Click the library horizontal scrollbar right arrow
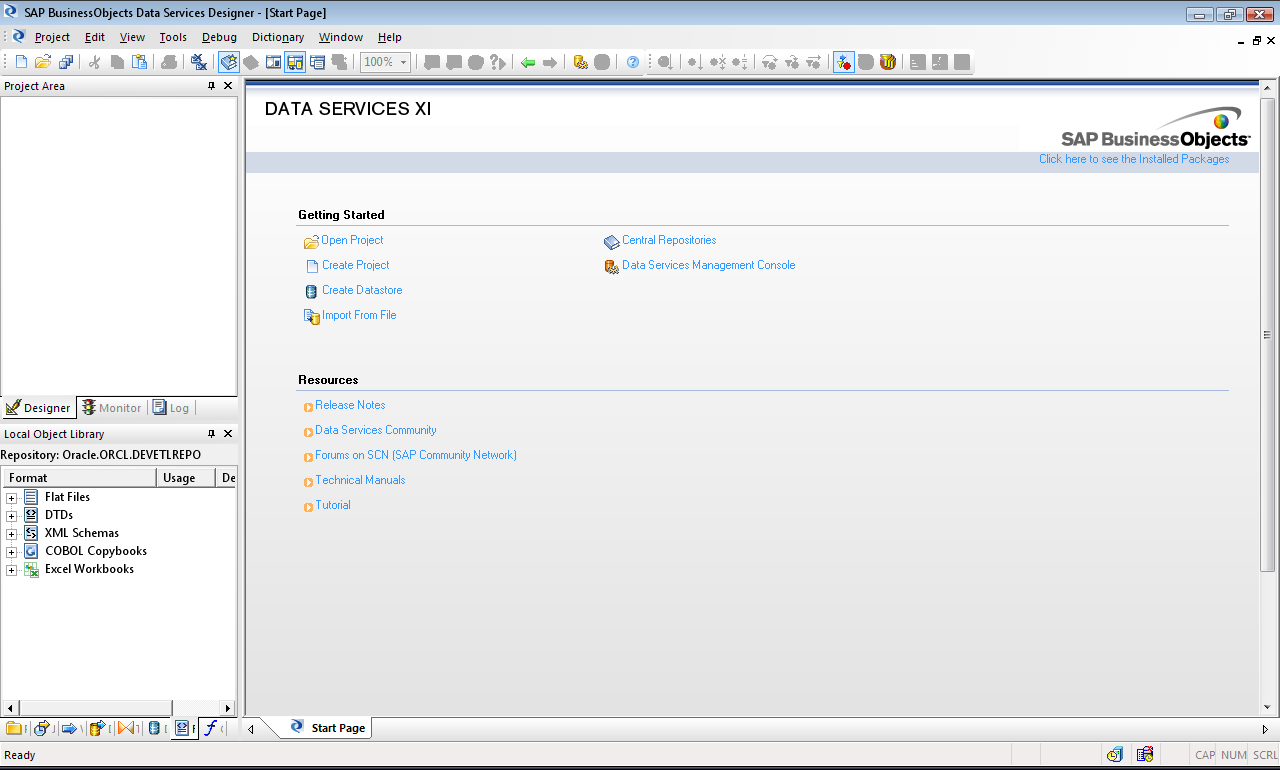 pos(228,708)
